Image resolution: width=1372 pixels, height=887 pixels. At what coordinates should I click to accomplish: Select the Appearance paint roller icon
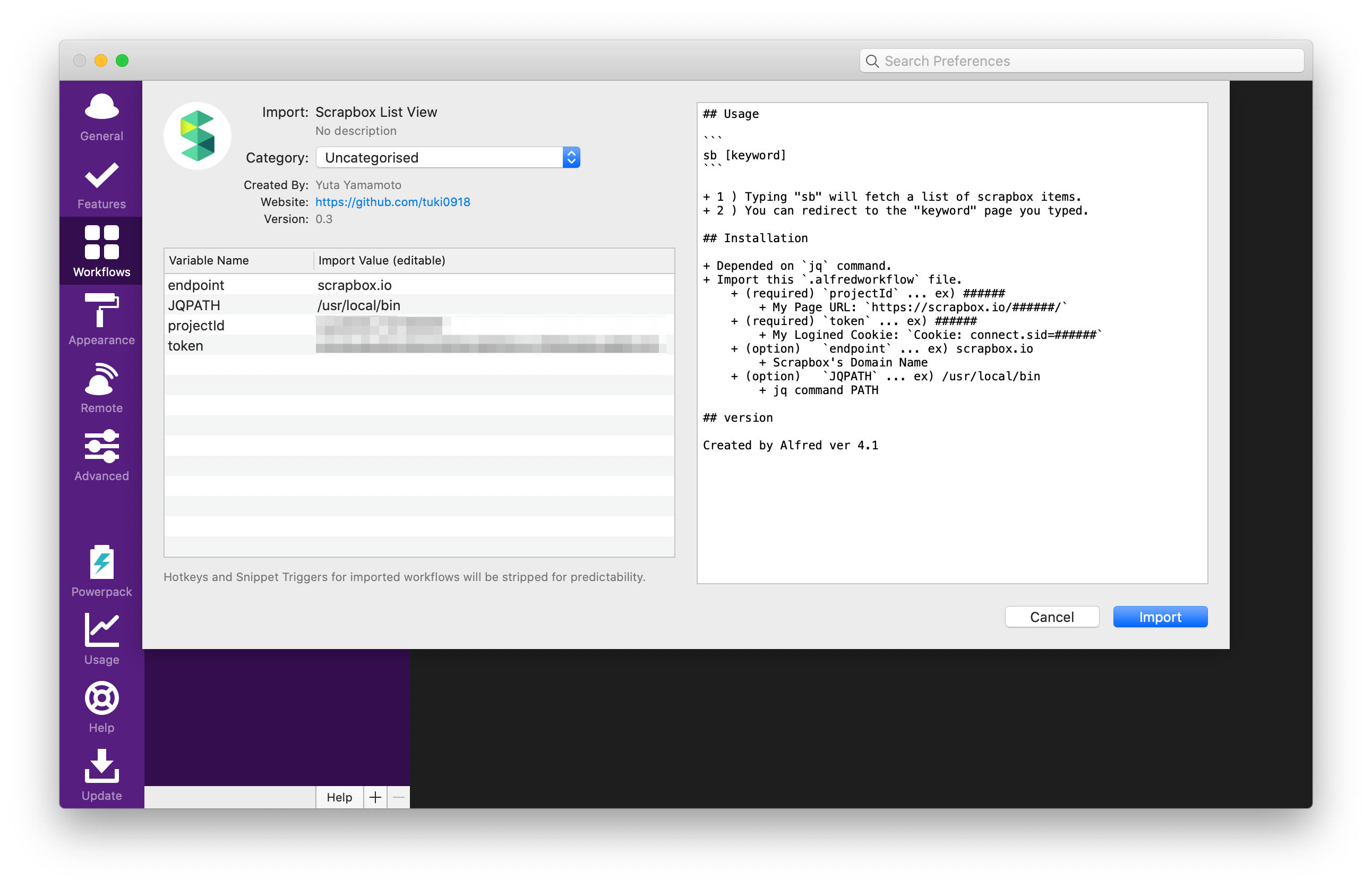pyautogui.click(x=101, y=319)
